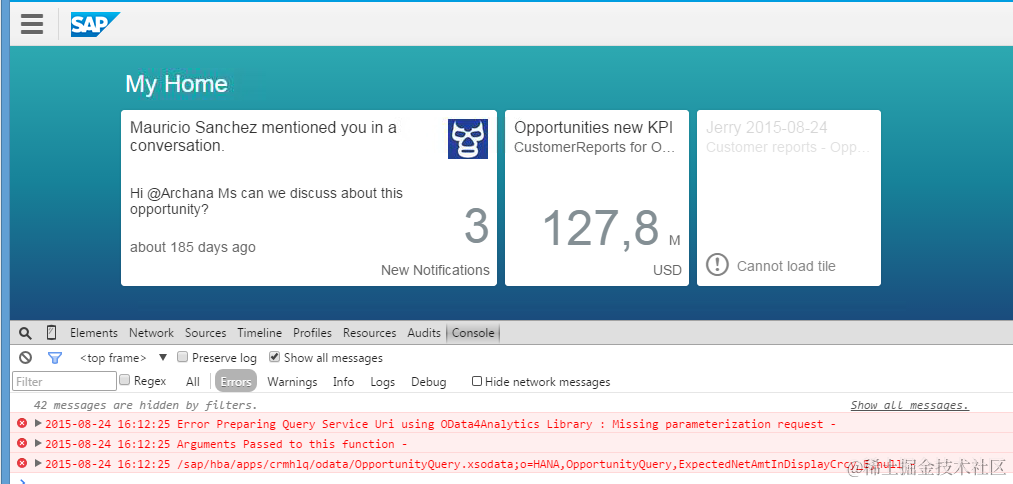Select the All log level filter
The width and height of the screenshot is (1013, 484).
pyautogui.click(x=193, y=382)
